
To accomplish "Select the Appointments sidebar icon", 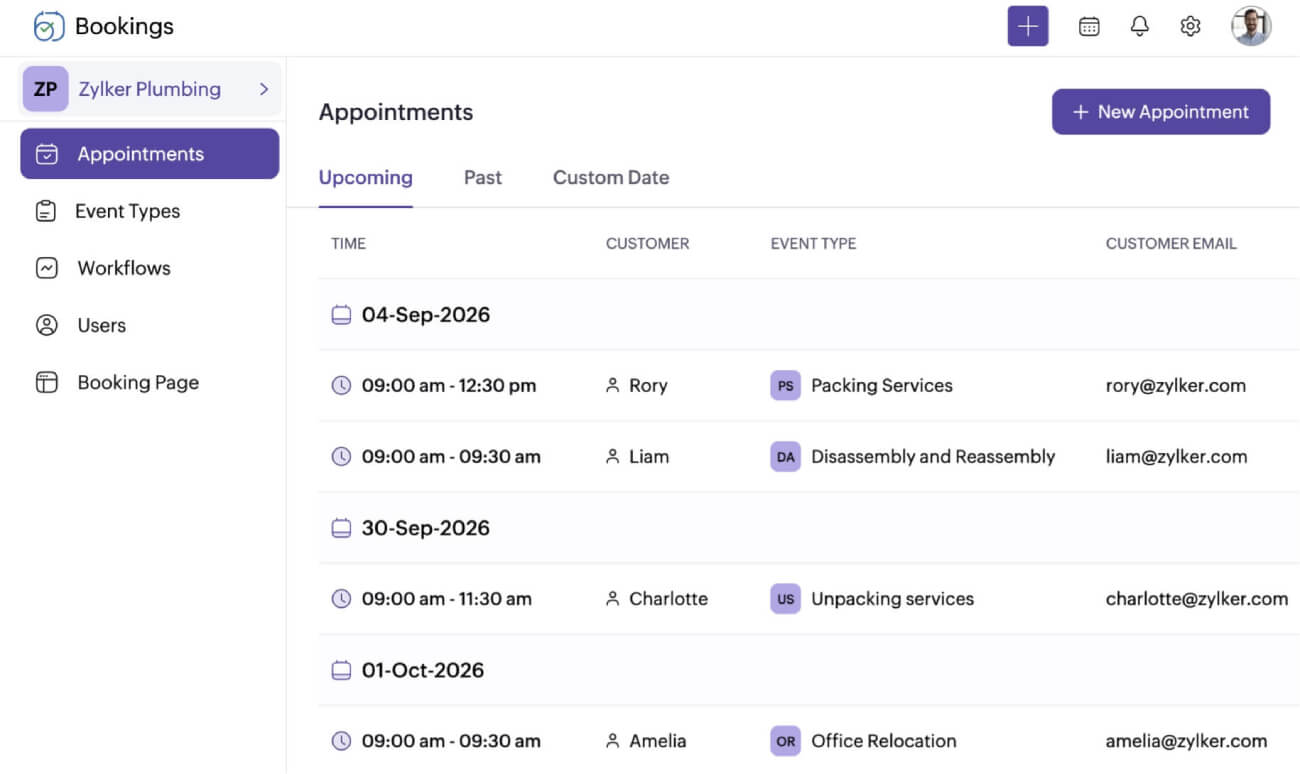I will pyautogui.click(x=46, y=153).
